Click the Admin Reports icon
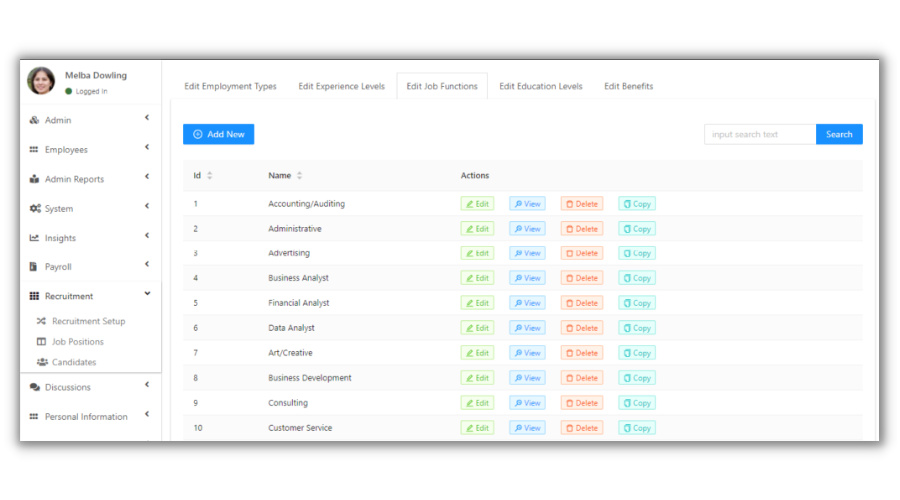 pyautogui.click(x=34, y=179)
